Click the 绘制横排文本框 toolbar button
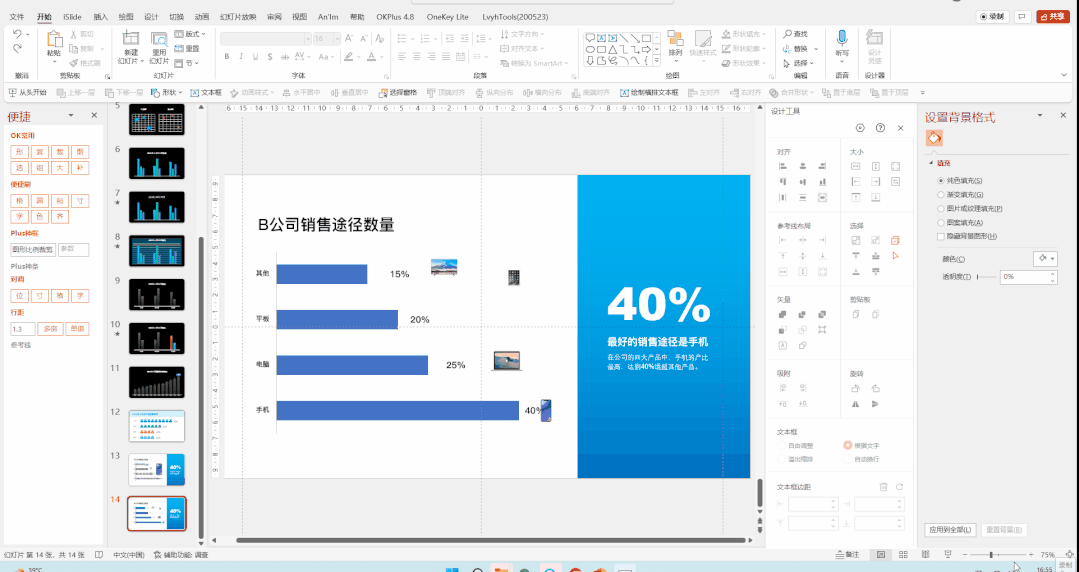1079x572 pixels. point(650,92)
